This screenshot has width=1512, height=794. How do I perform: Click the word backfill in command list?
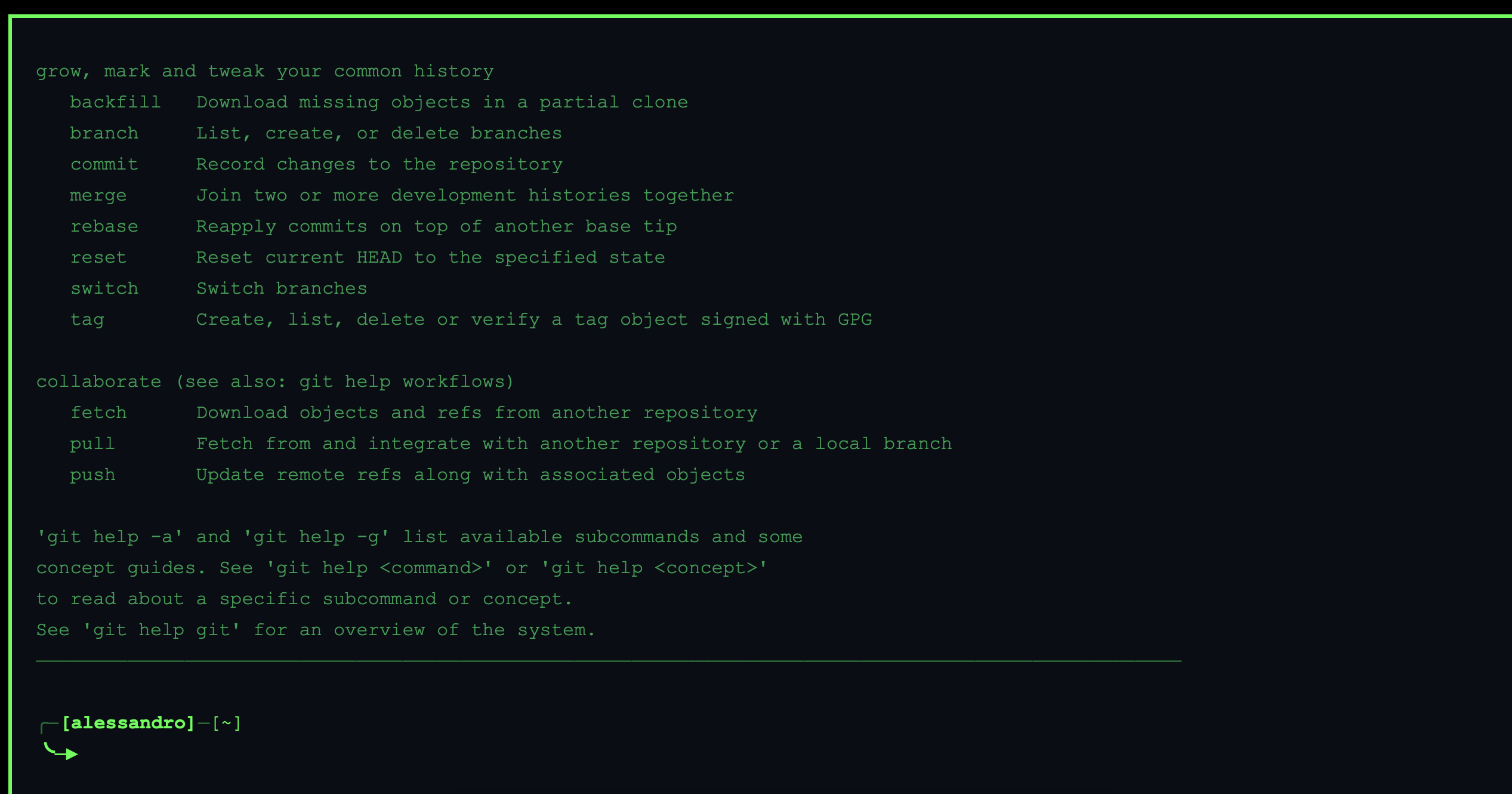pos(115,102)
